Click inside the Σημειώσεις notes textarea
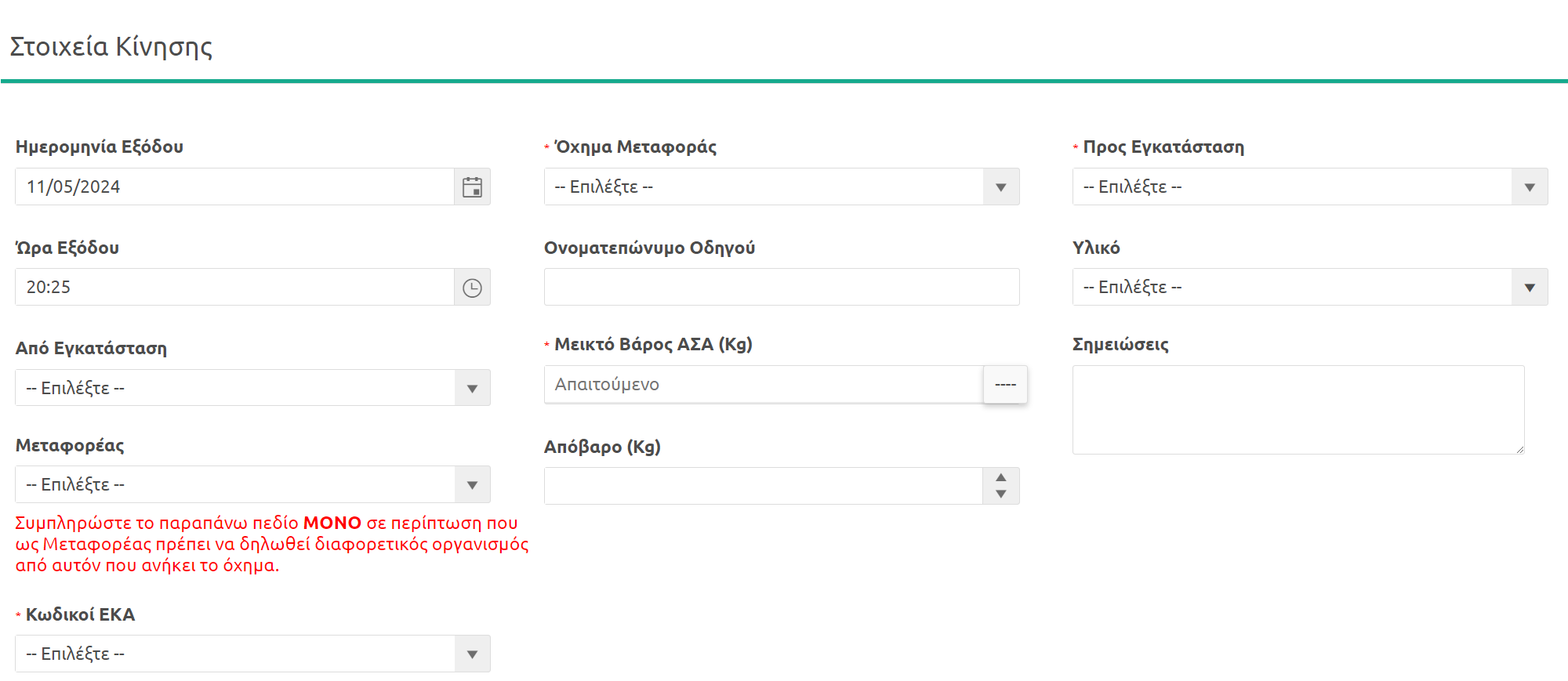Viewport: 1568px width, 681px height. [x=1298, y=409]
